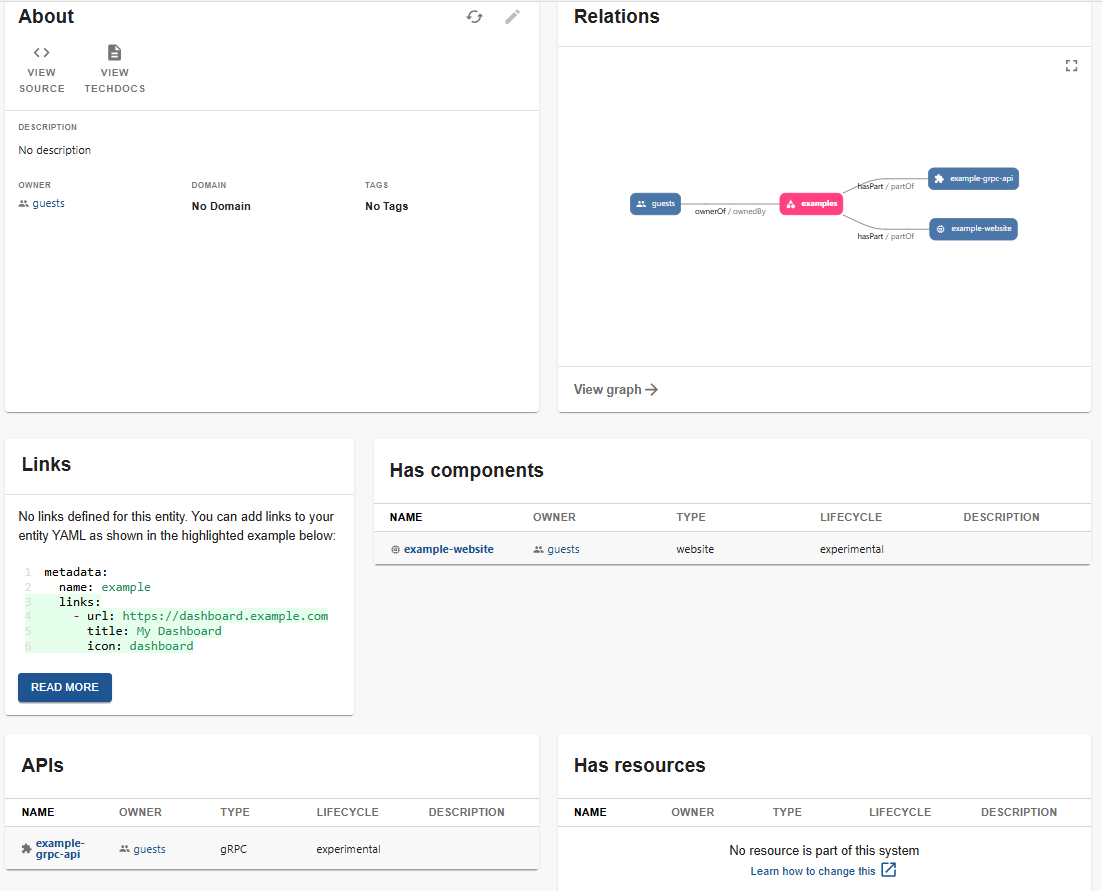The width and height of the screenshot is (1102, 891).
Task: Open example-grpc-api link in APIs table
Action: pos(59,849)
